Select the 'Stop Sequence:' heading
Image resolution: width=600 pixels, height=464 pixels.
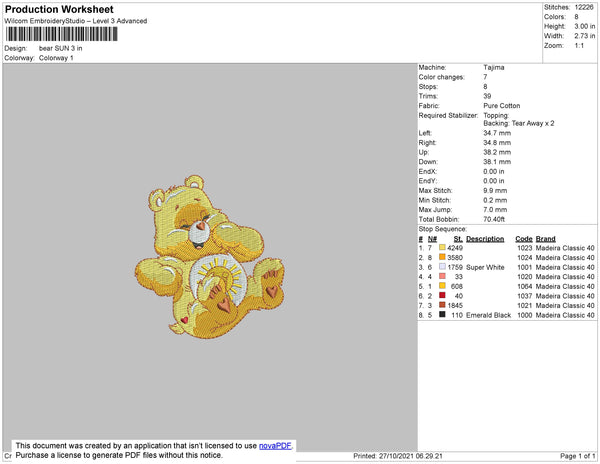(443, 229)
